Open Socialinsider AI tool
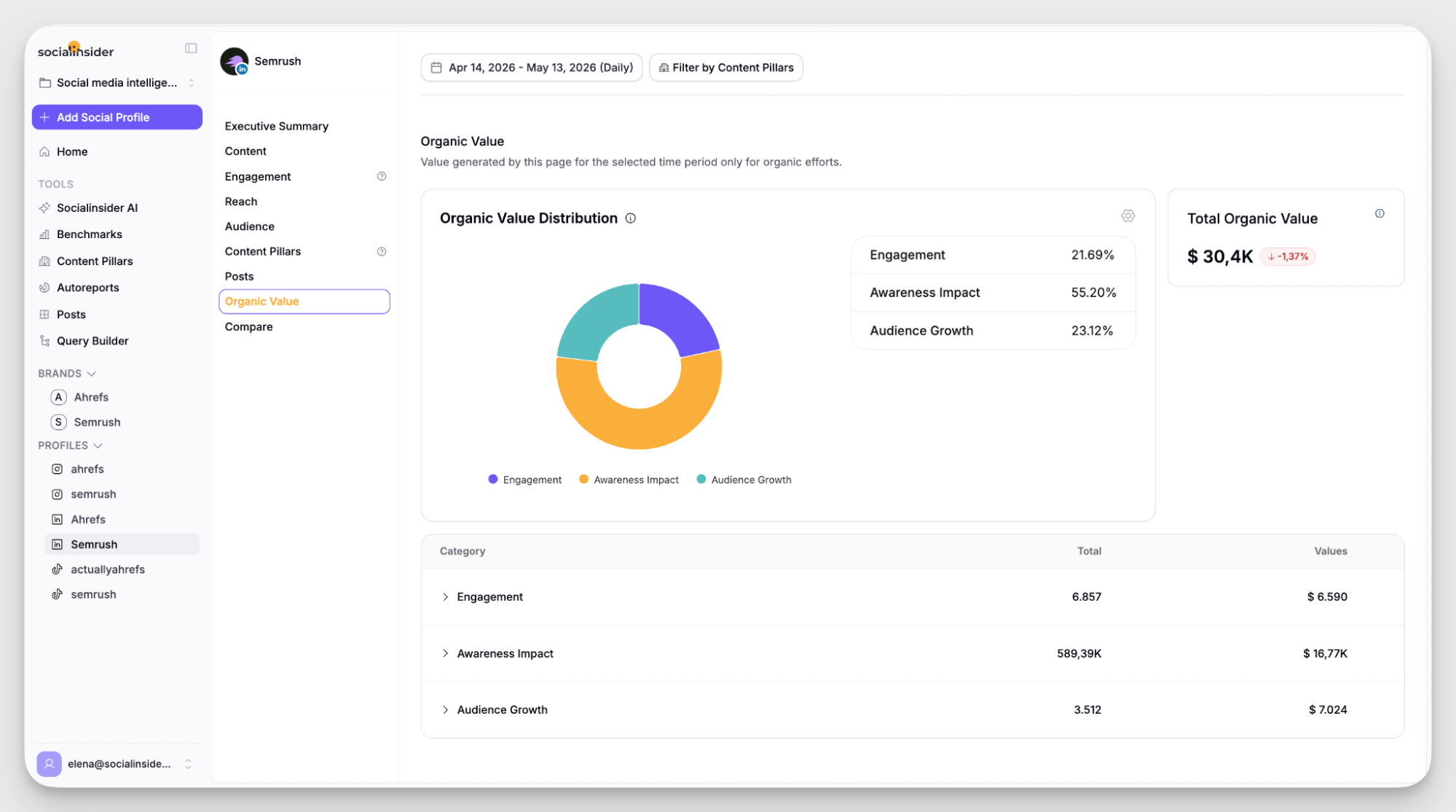Image resolution: width=1456 pixels, height=812 pixels. click(97, 208)
